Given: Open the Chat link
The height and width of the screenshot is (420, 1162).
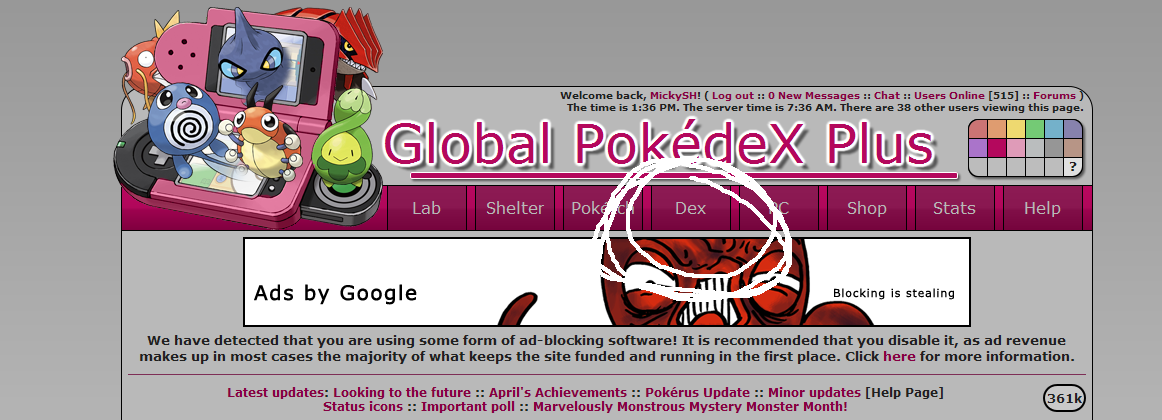Looking at the screenshot, I should click(x=887, y=96).
